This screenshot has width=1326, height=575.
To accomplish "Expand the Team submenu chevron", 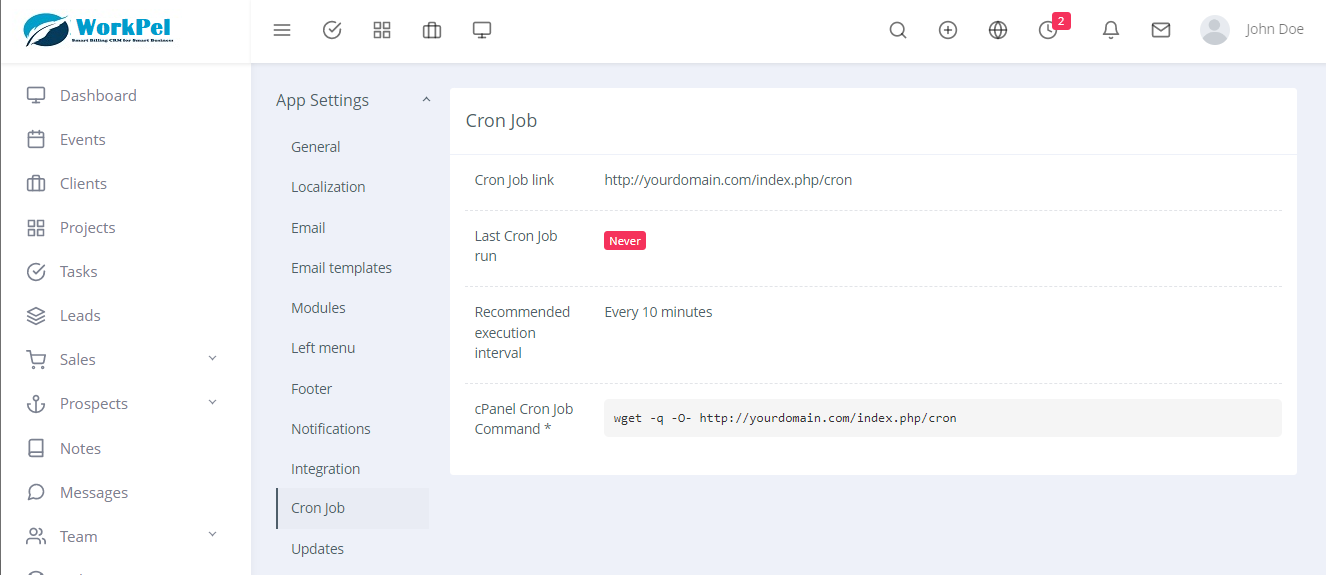I will coord(212,534).
